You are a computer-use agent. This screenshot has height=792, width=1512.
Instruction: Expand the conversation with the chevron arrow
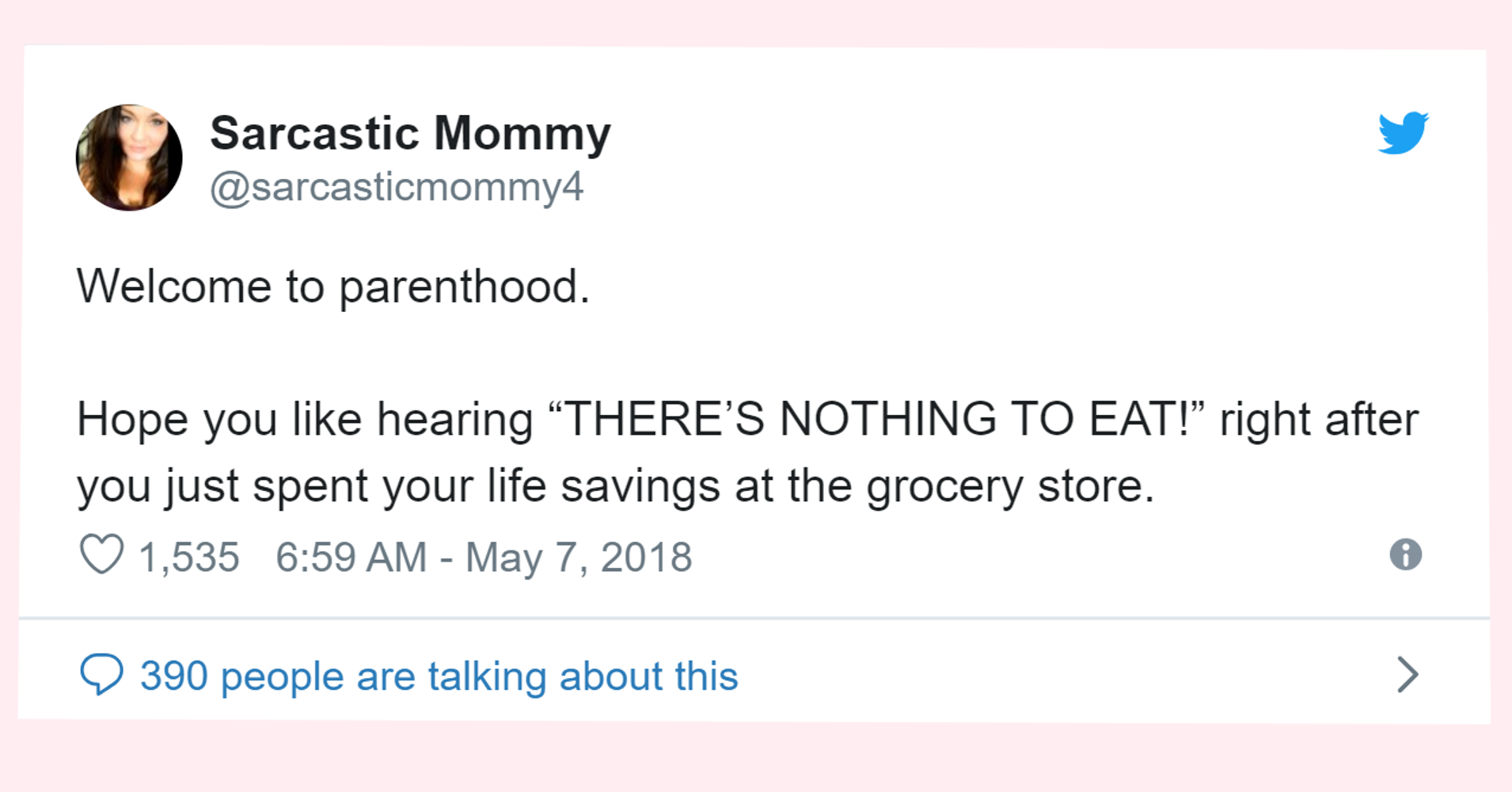coord(1407,675)
